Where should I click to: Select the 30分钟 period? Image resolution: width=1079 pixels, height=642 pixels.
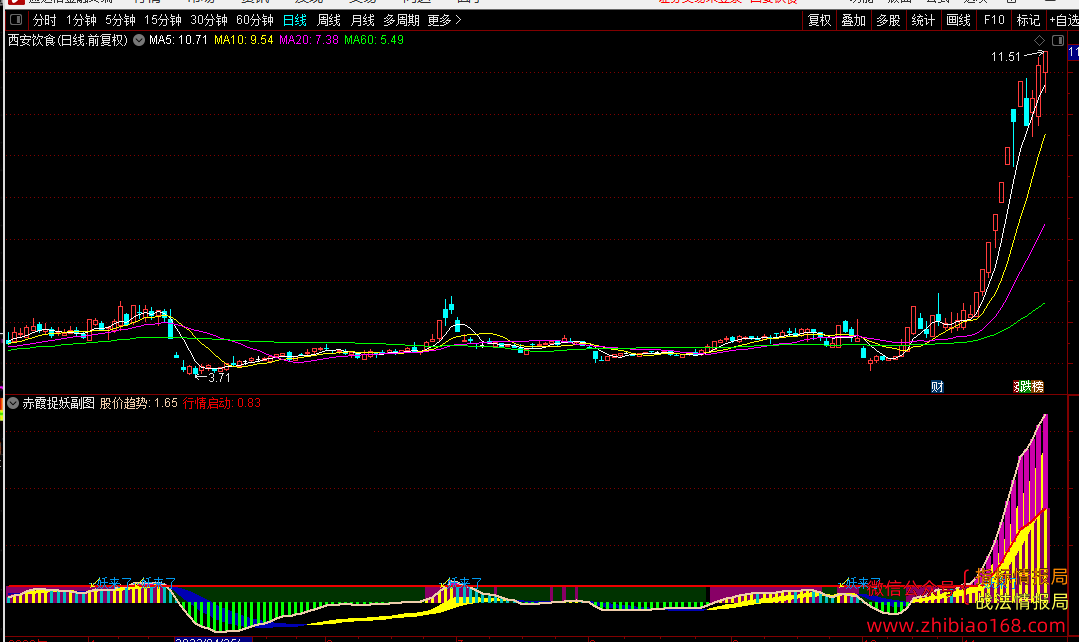pyautogui.click(x=209, y=20)
